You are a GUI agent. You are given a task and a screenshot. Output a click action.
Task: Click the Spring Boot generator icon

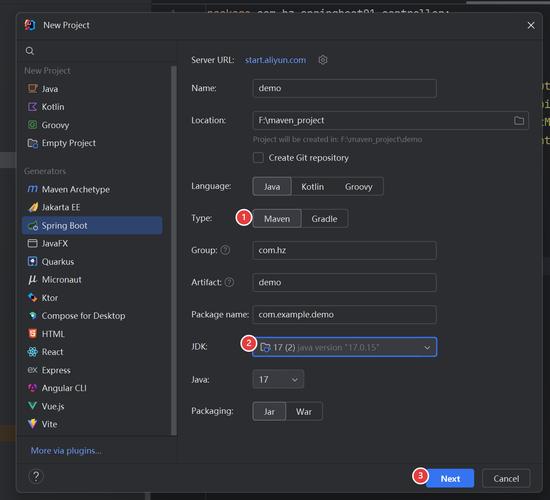33,225
